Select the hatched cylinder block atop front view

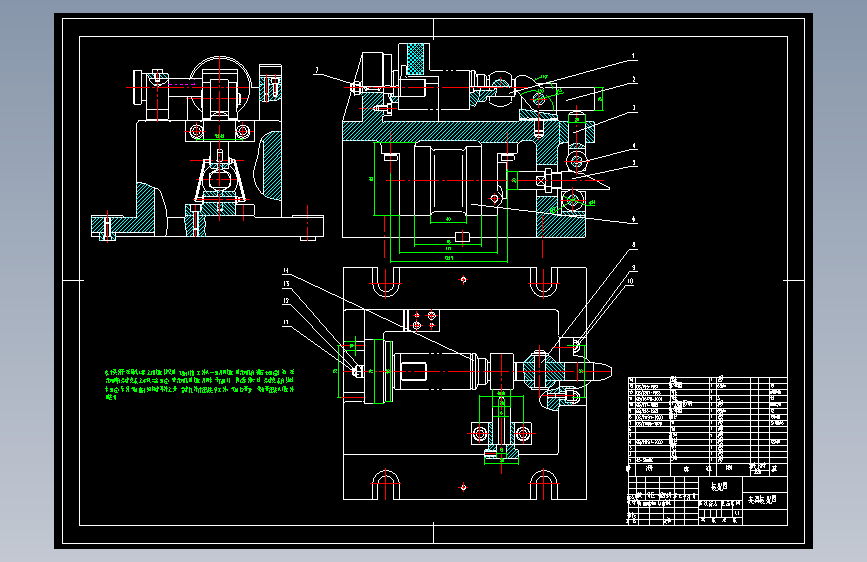[415, 59]
